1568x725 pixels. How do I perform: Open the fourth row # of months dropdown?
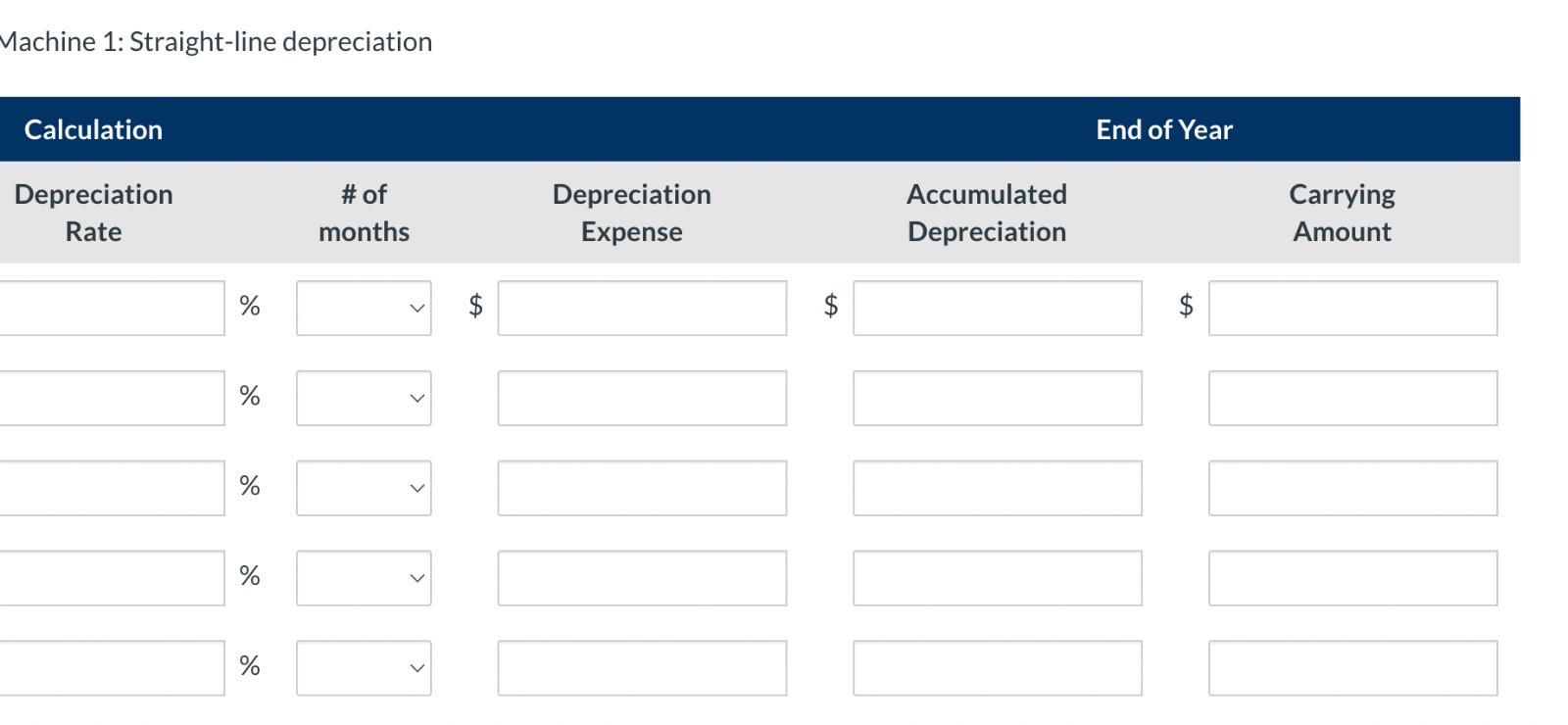pos(364,578)
